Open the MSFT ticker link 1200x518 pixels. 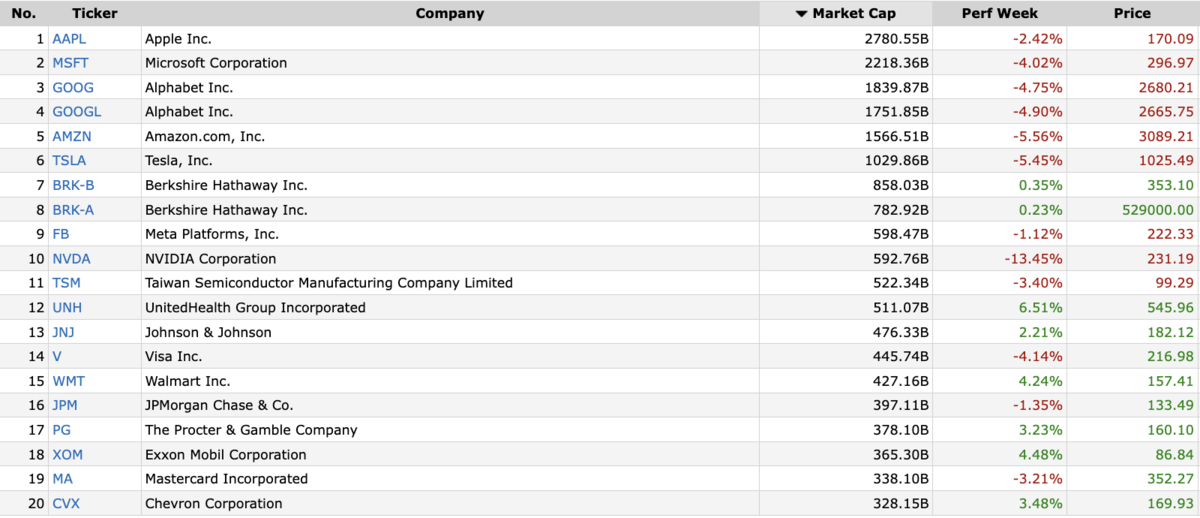[x=71, y=63]
